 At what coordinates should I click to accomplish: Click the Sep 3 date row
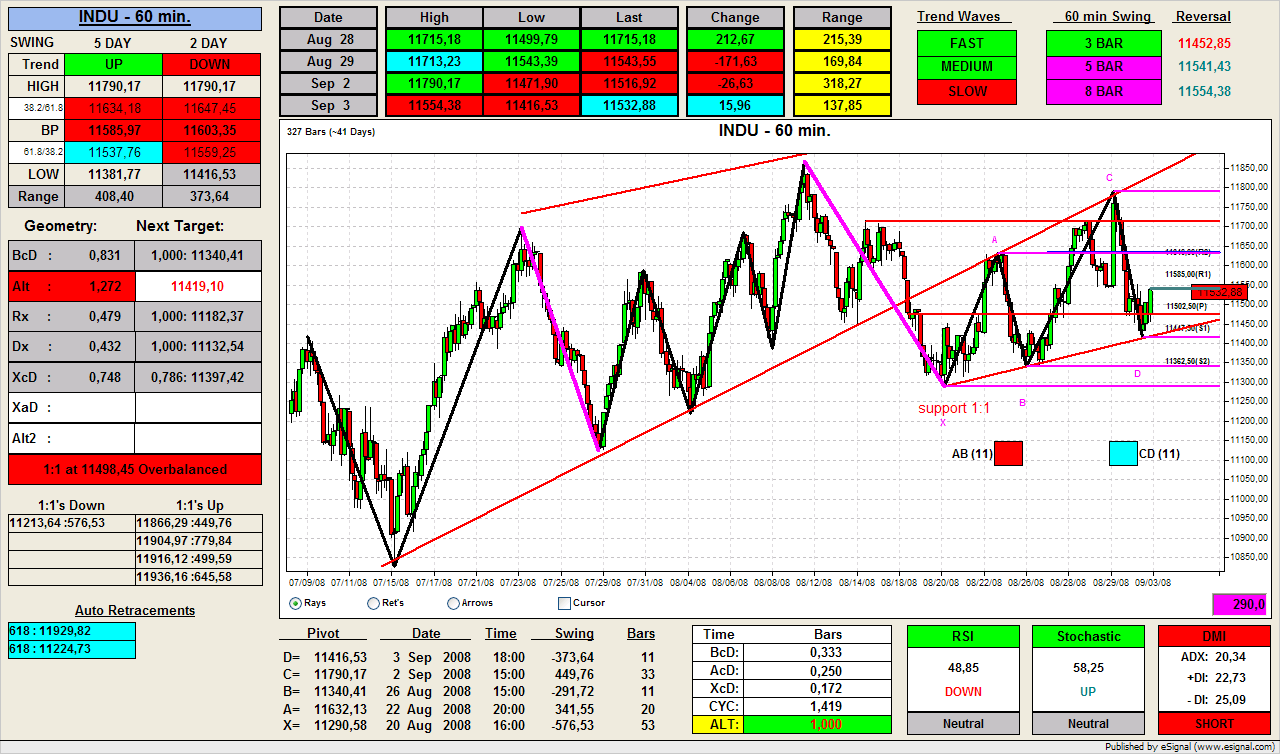(x=328, y=106)
